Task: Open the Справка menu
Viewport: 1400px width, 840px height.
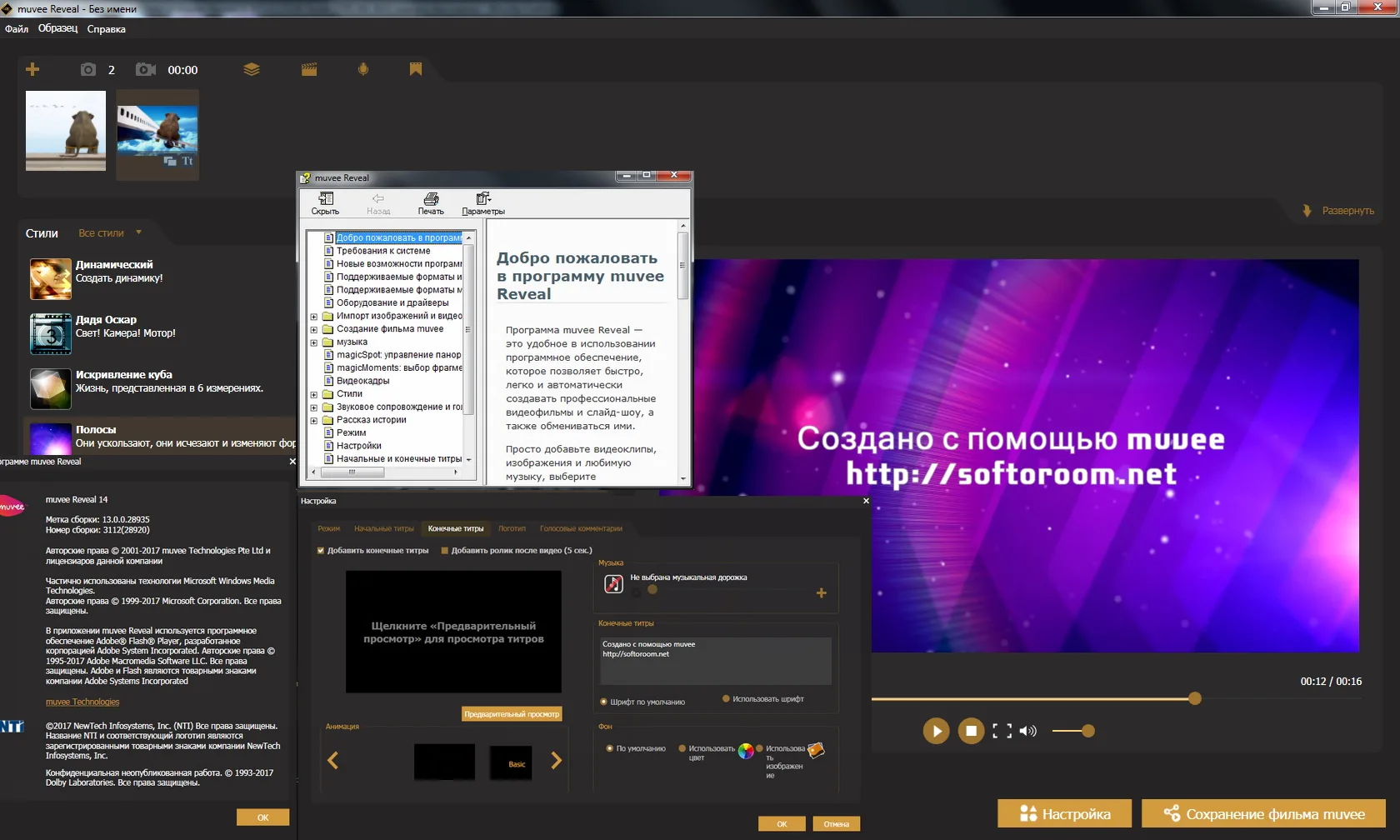Action: 106,29
